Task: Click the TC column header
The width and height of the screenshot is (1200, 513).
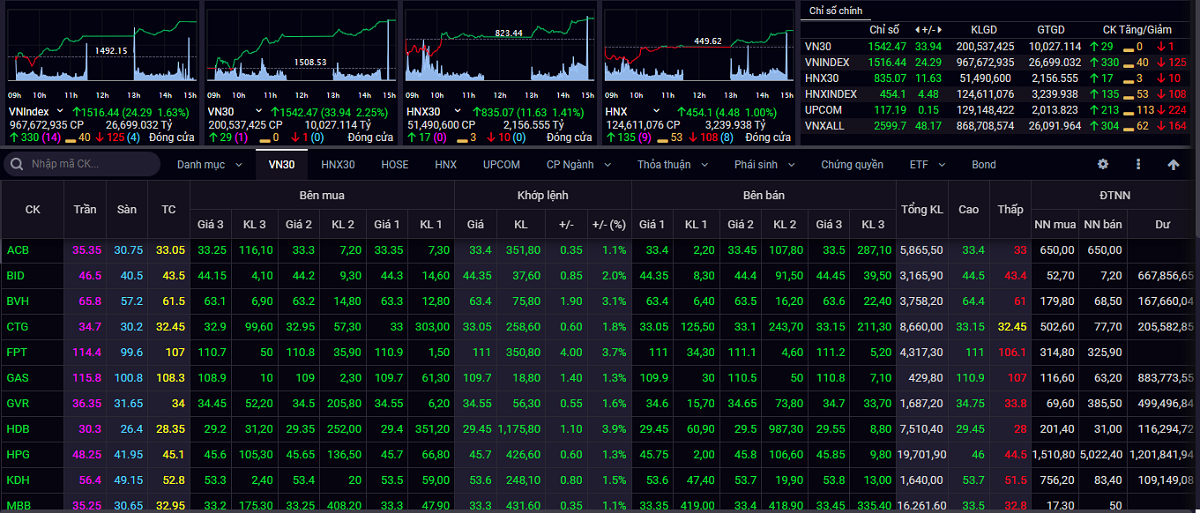Action: point(168,210)
